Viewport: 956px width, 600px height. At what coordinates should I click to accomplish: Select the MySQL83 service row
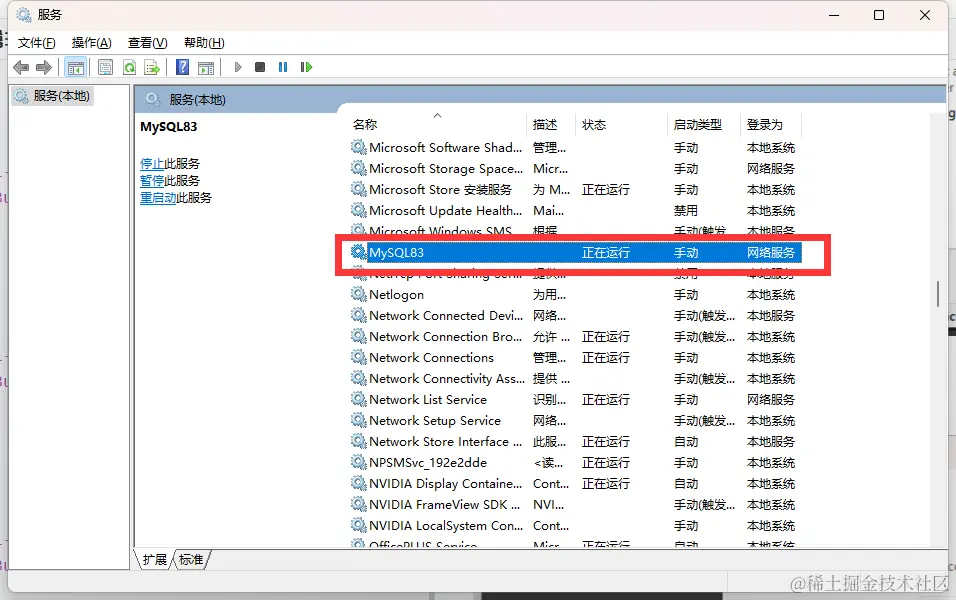tap(576, 252)
